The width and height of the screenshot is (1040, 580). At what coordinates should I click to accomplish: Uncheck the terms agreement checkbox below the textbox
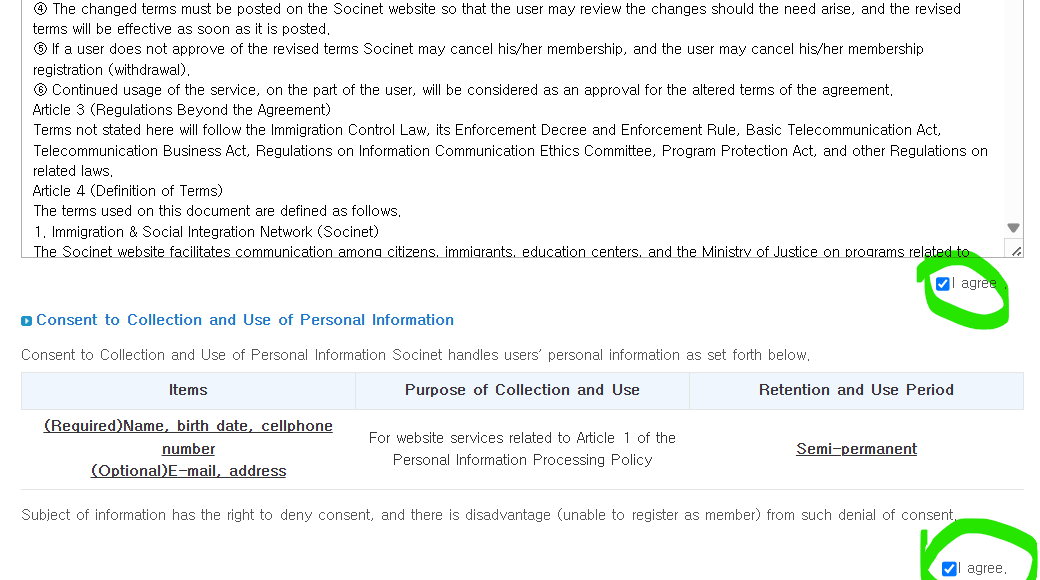point(942,284)
